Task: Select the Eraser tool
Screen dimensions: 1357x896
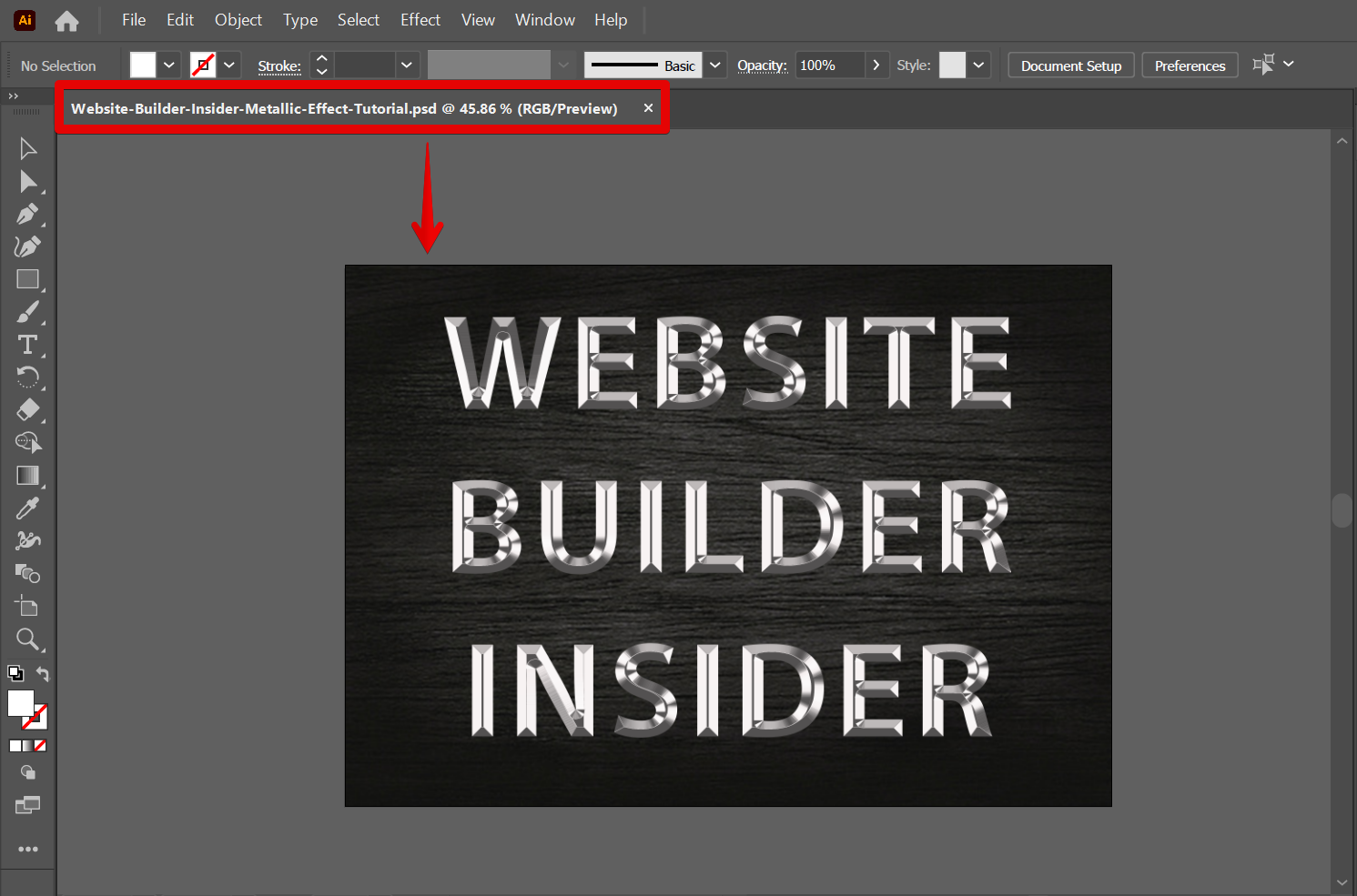Action: (x=27, y=409)
